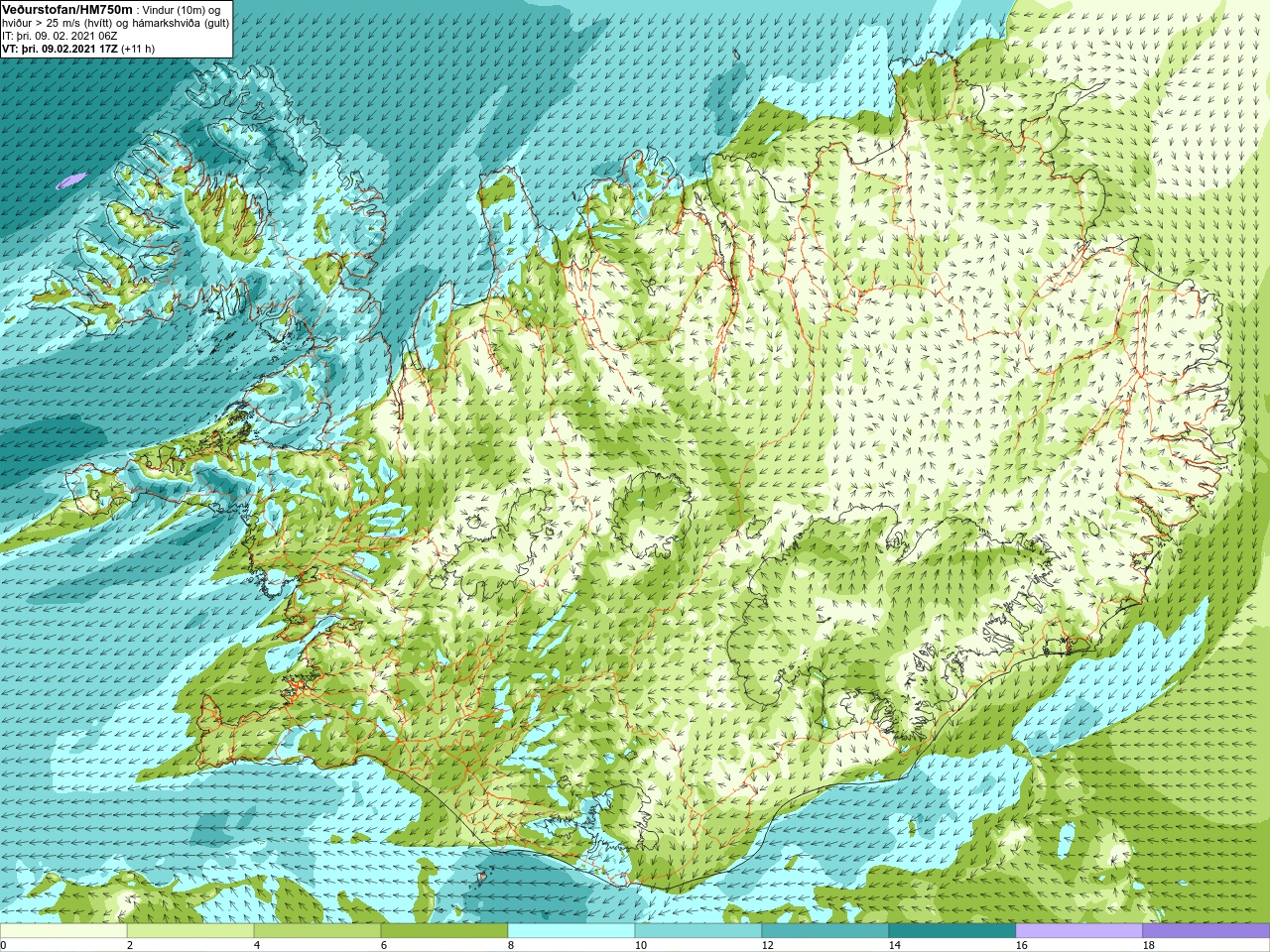Click the legend scale label "12"
The height and width of the screenshot is (952, 1270).
pyautogui.click(x=767, y=945)
